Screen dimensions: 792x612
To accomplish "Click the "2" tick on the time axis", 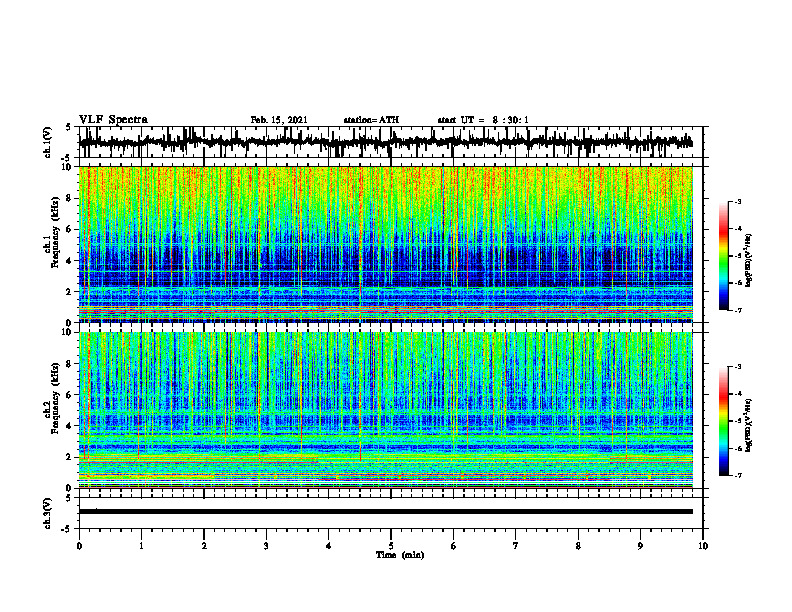I will [x=204, y=546].
